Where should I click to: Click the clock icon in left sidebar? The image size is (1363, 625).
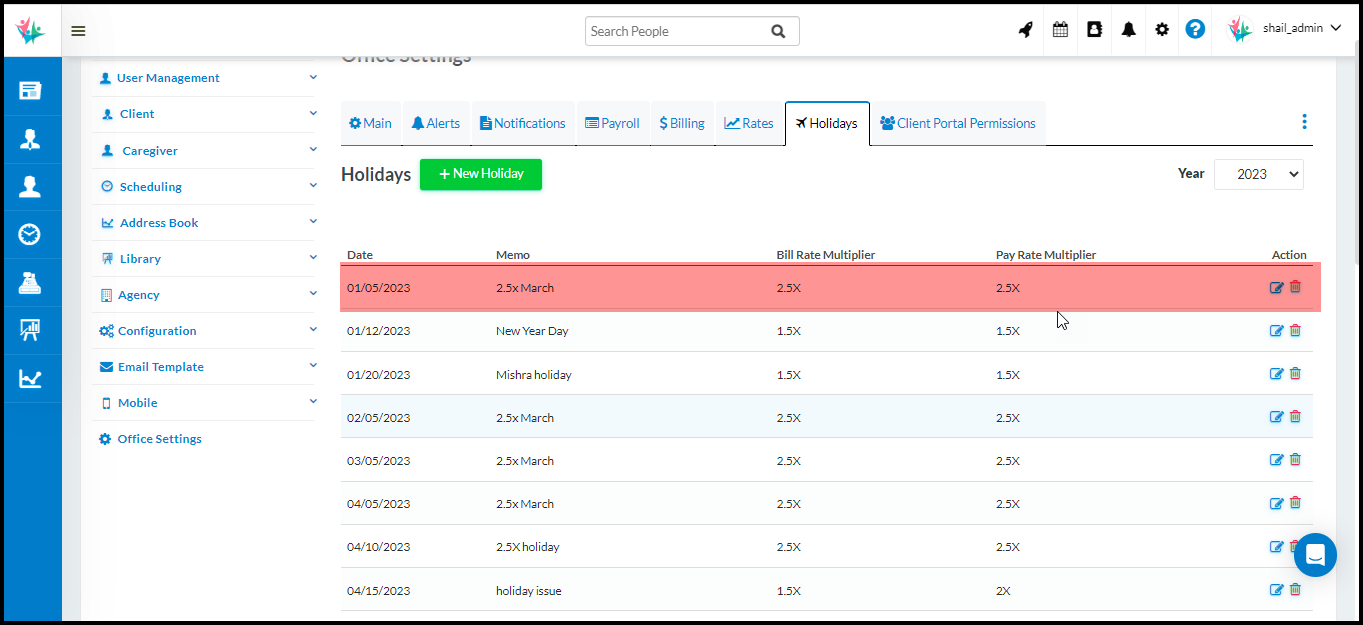pyautogui.click(x=30, y=234)
